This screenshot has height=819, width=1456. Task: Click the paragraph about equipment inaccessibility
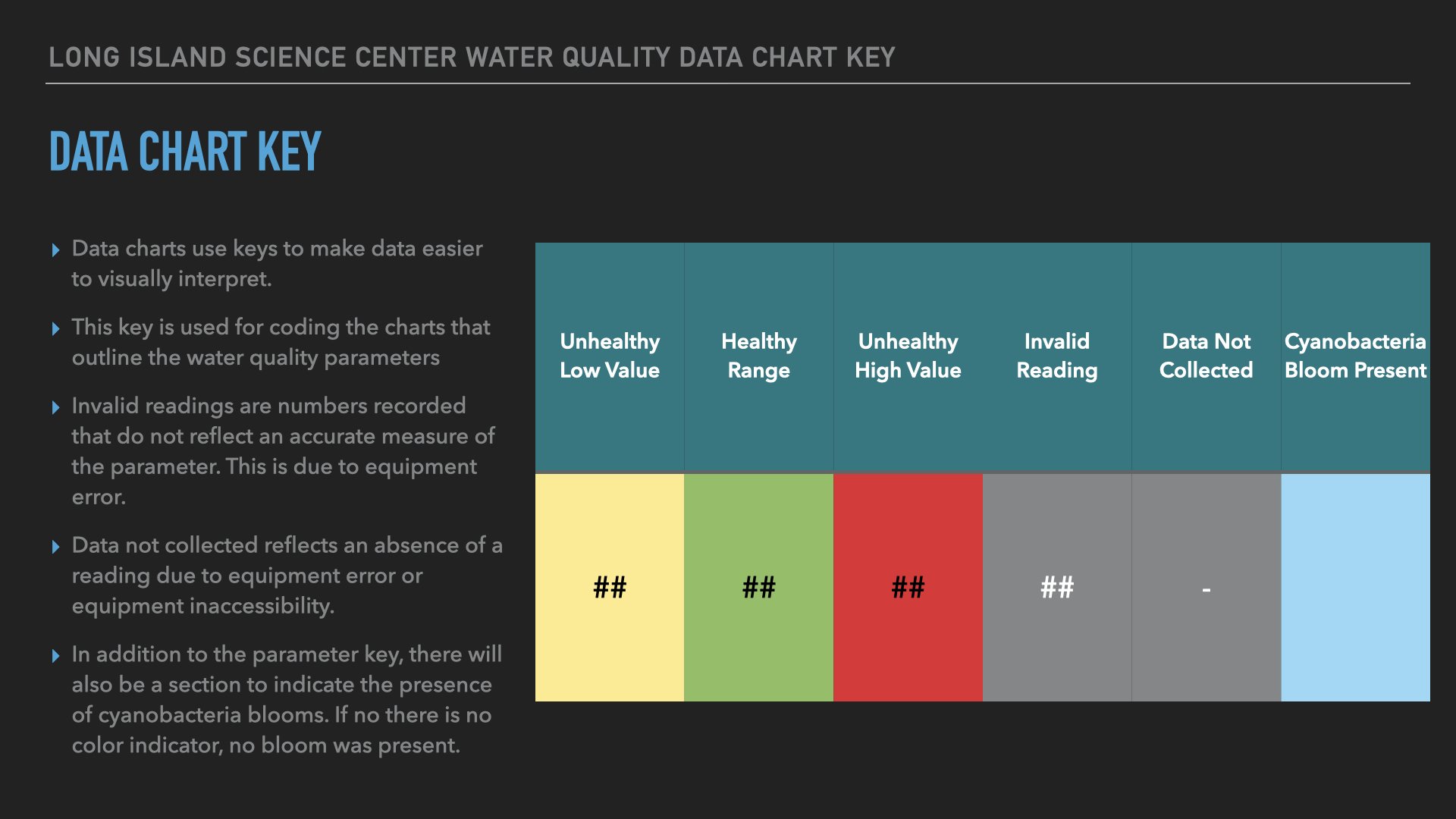287,576
